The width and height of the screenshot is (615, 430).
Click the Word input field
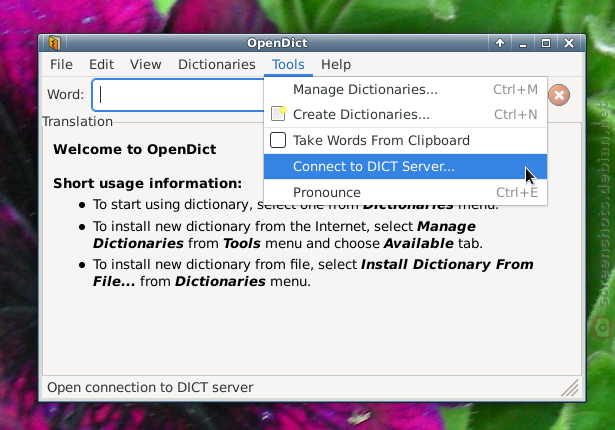pos(178,95)
